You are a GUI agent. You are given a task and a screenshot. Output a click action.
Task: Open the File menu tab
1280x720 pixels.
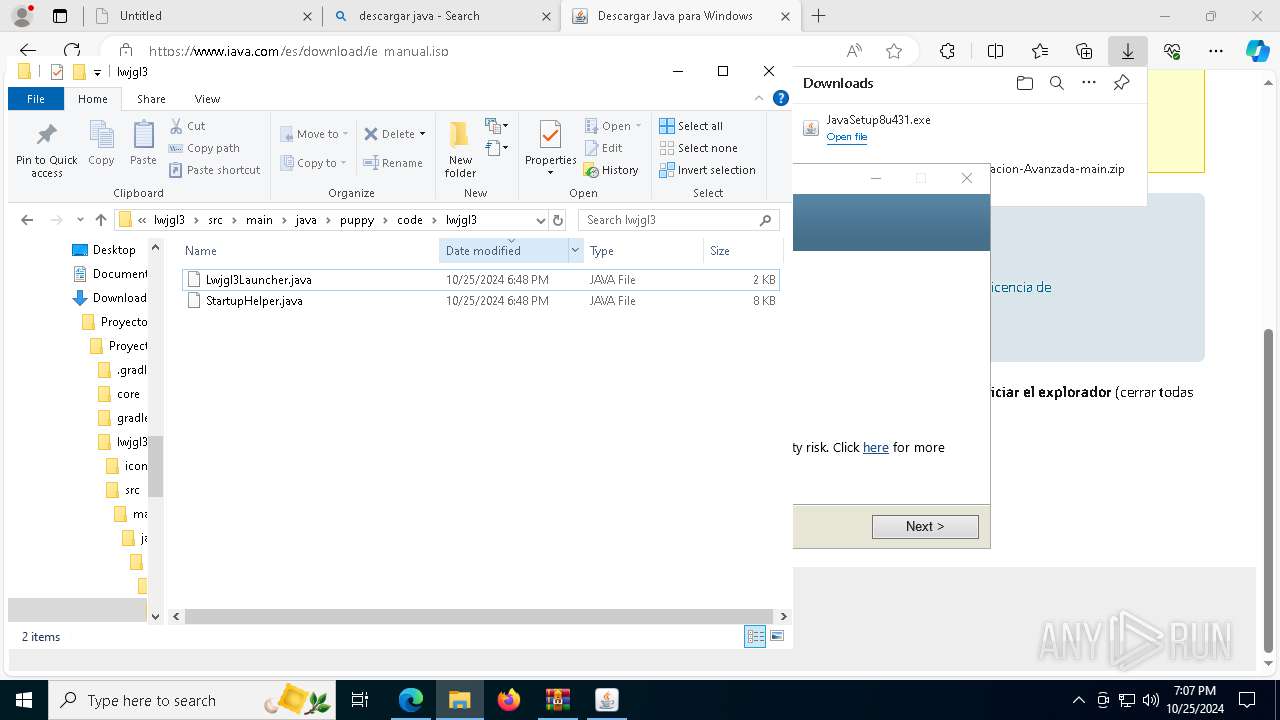pyautogui.click(x=36, y=99)
